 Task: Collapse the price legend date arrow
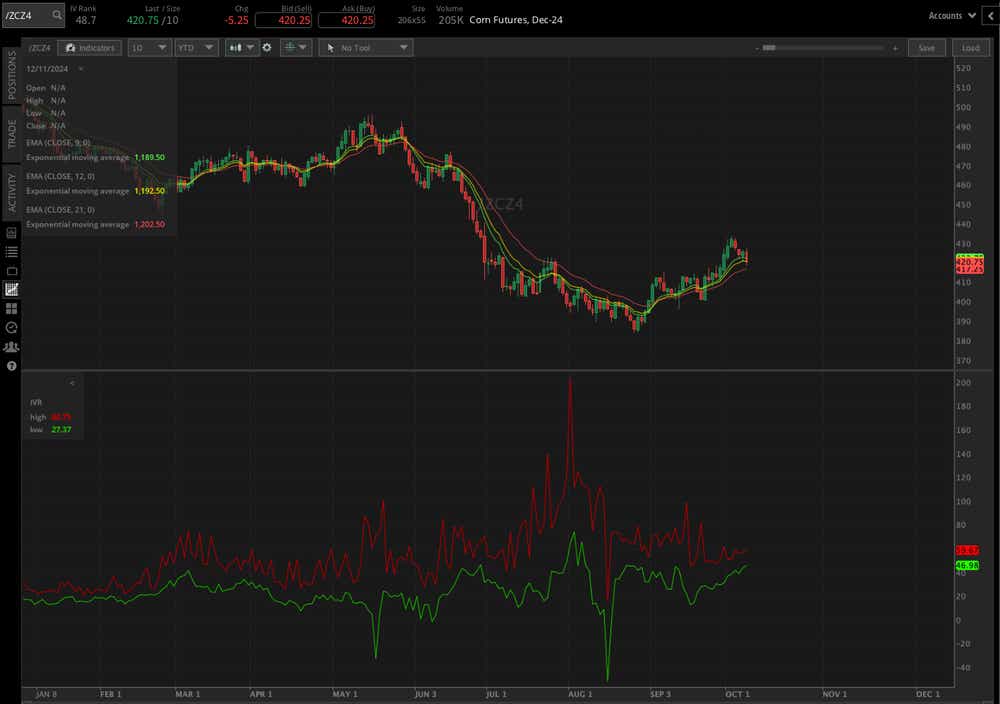pos(80,69)
